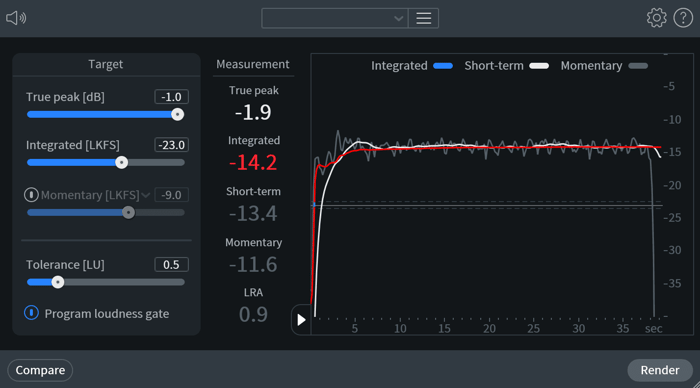This screenshot has height=388, width=700.
Task: Click the 35 seconds mark on the timeline
Action: point(623,329)
